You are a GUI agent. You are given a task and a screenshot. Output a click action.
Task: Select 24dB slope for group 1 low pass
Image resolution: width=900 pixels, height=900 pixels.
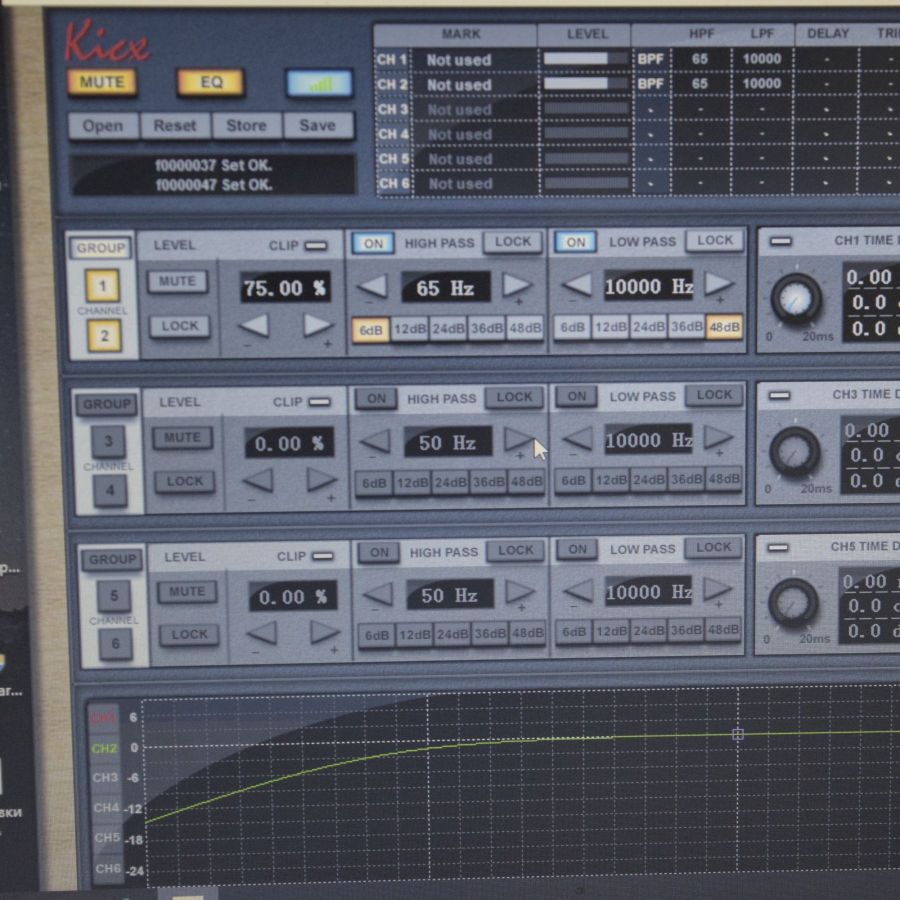(x=648, y=328)
